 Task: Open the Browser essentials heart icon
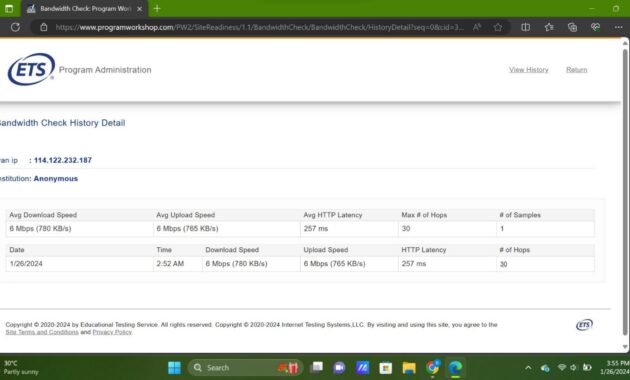pyautogui.click(x=595, y=27)
